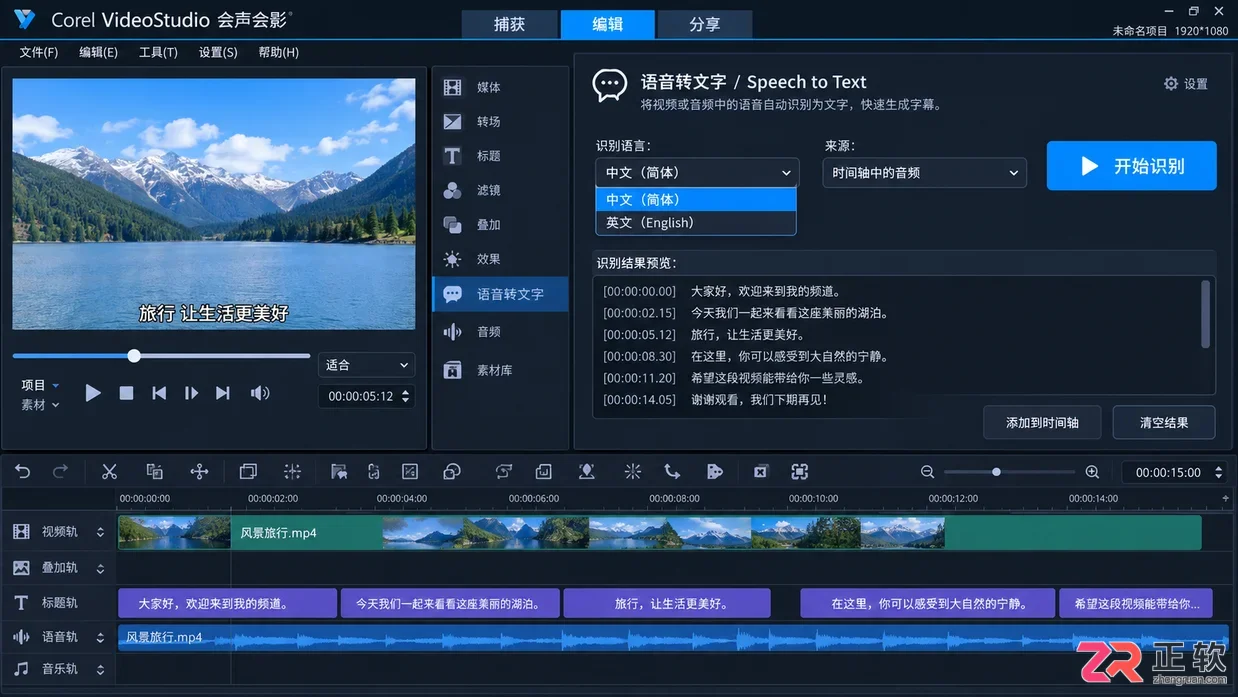Open 设置 gear in speech-to-text panel
The height and width of the screenshot is (697, 1238).
click(1186, 84)
